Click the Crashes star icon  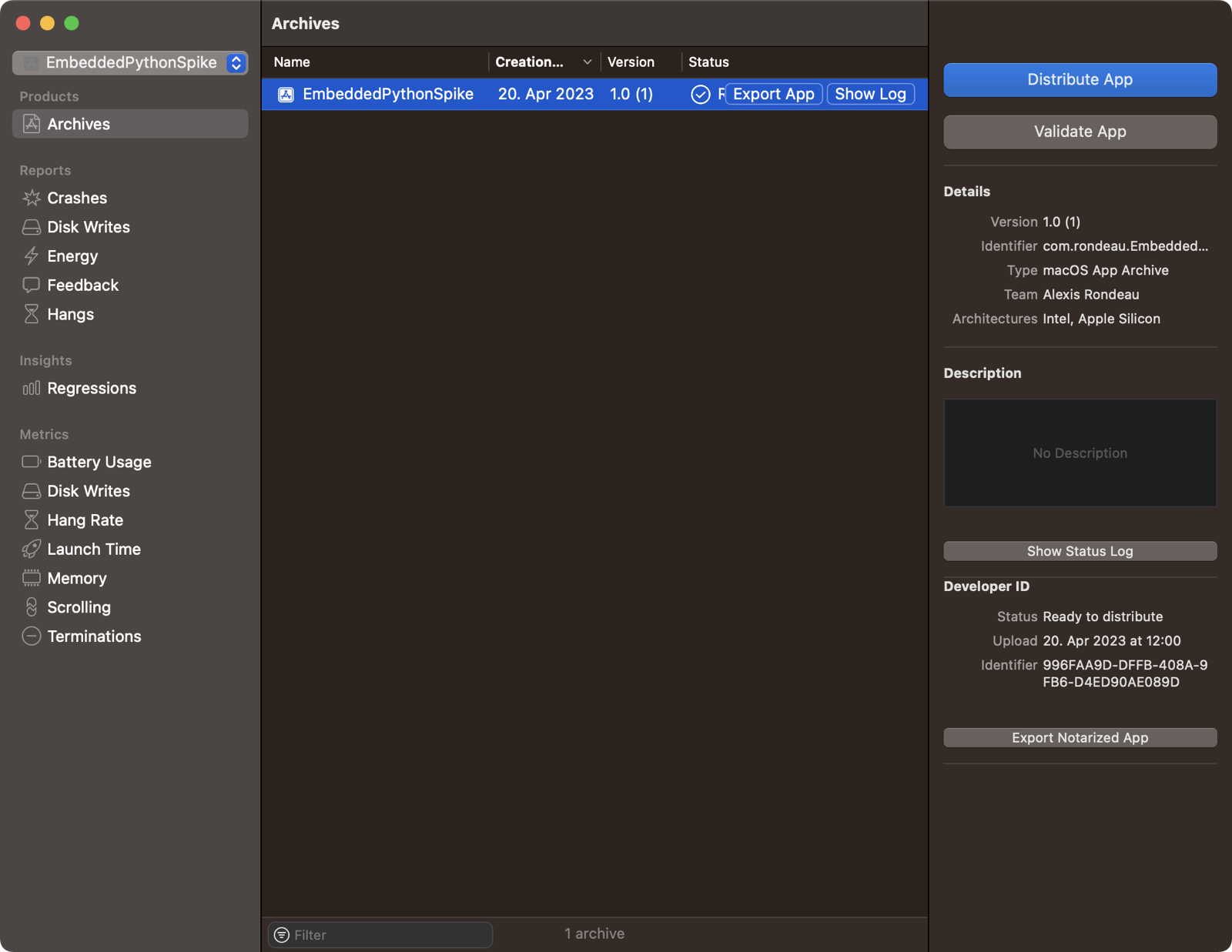click(x=32, y=198)
